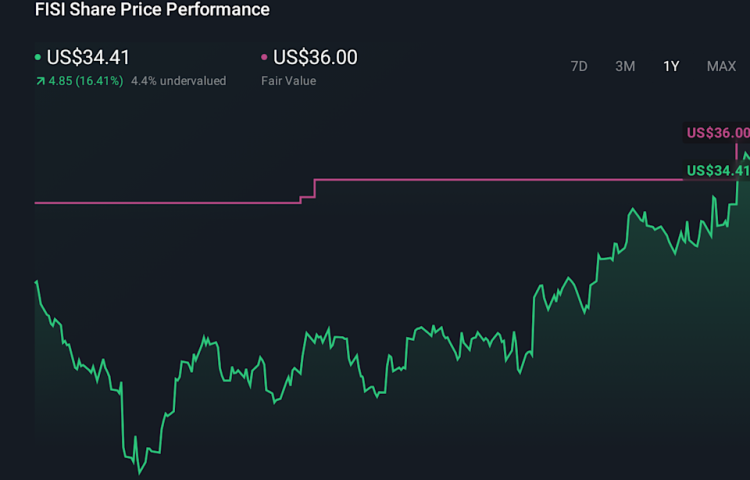The image size is (750, 480).
Task: Click the flat left section of the pink line
Action: 160,202
